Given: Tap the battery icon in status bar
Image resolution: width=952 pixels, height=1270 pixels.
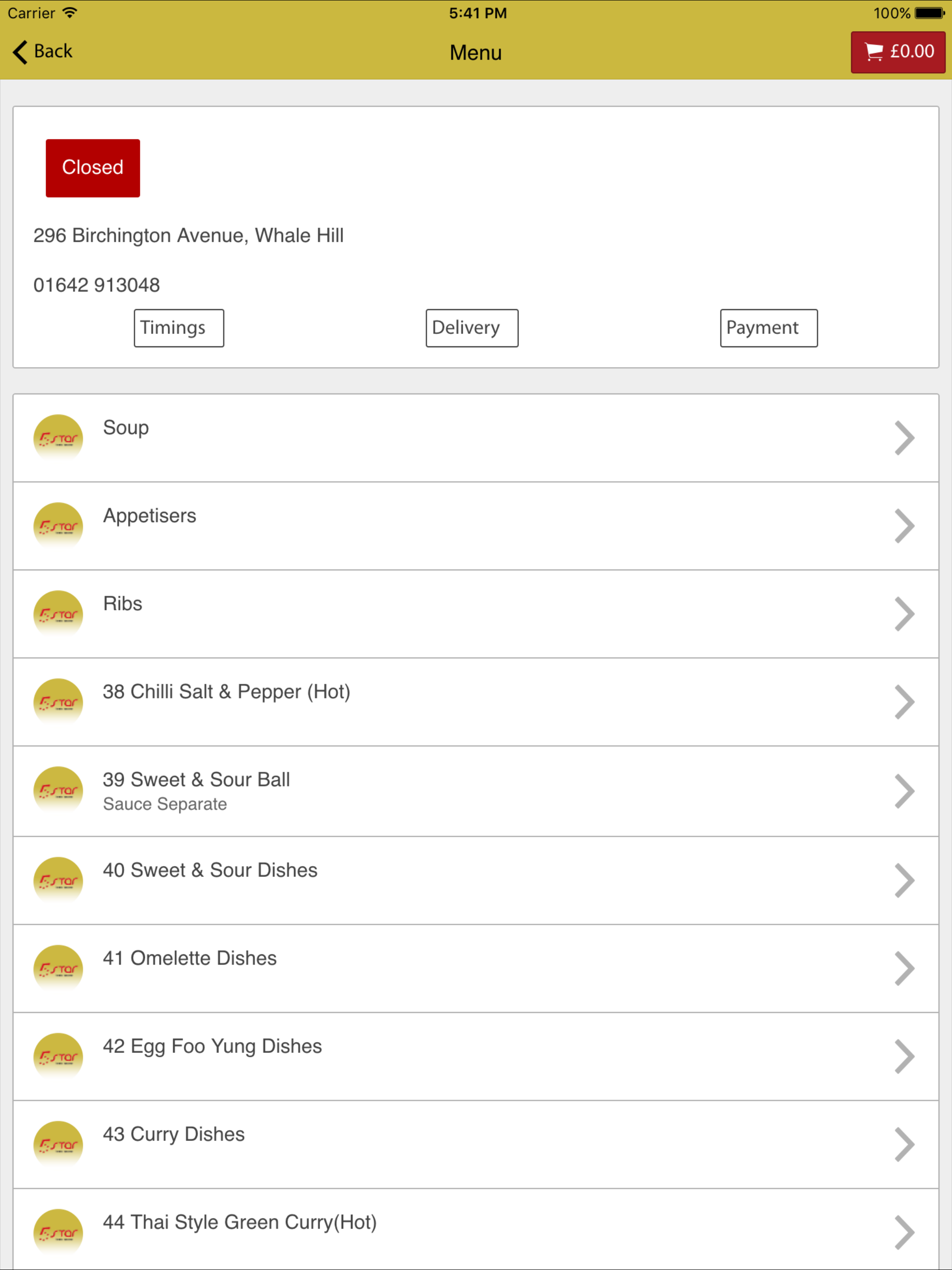Looking at the screenshot, I should pos(930,13).
